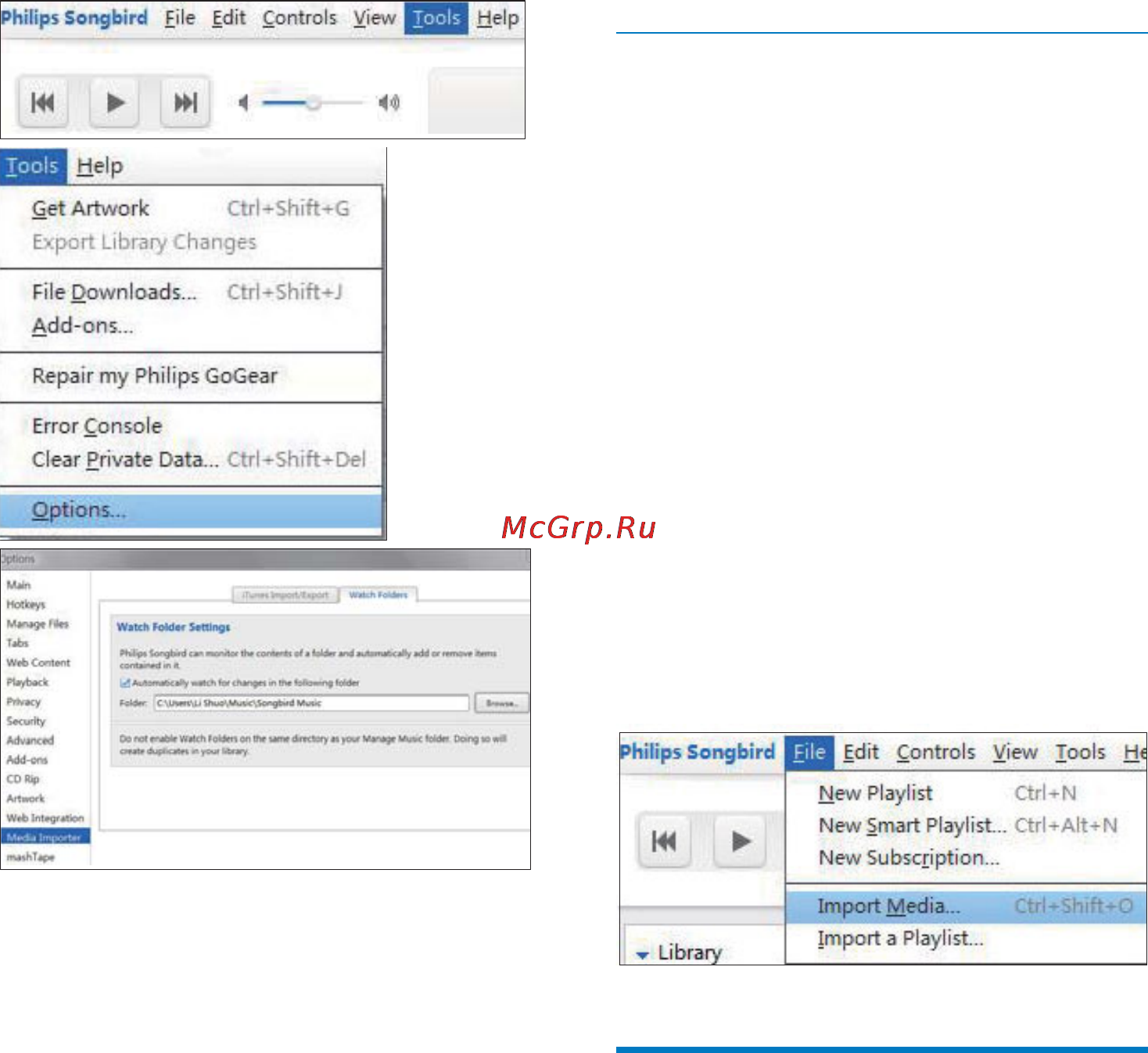Viewport: 1148px width, 1053px height.
Task: Choose File Downloads... from Tools menu
Action: 191,292
